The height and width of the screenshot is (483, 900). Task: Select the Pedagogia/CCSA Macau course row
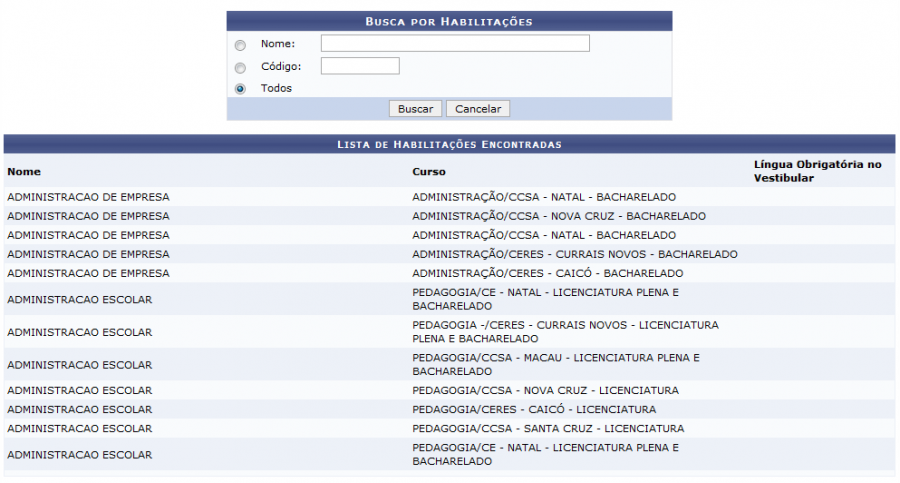(555, 364)
